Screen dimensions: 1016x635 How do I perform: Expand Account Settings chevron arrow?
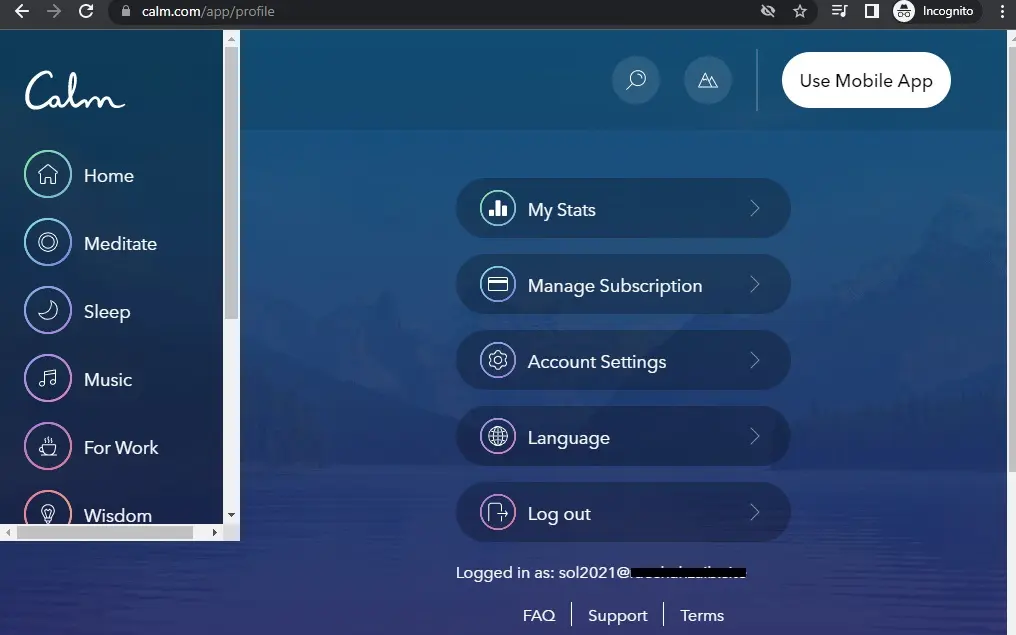754,360
